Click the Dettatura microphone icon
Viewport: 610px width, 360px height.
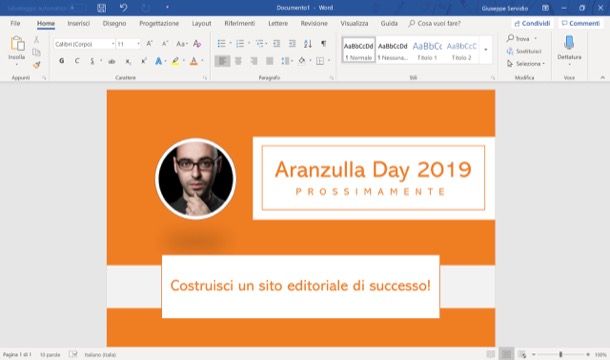tap(569, 43)
